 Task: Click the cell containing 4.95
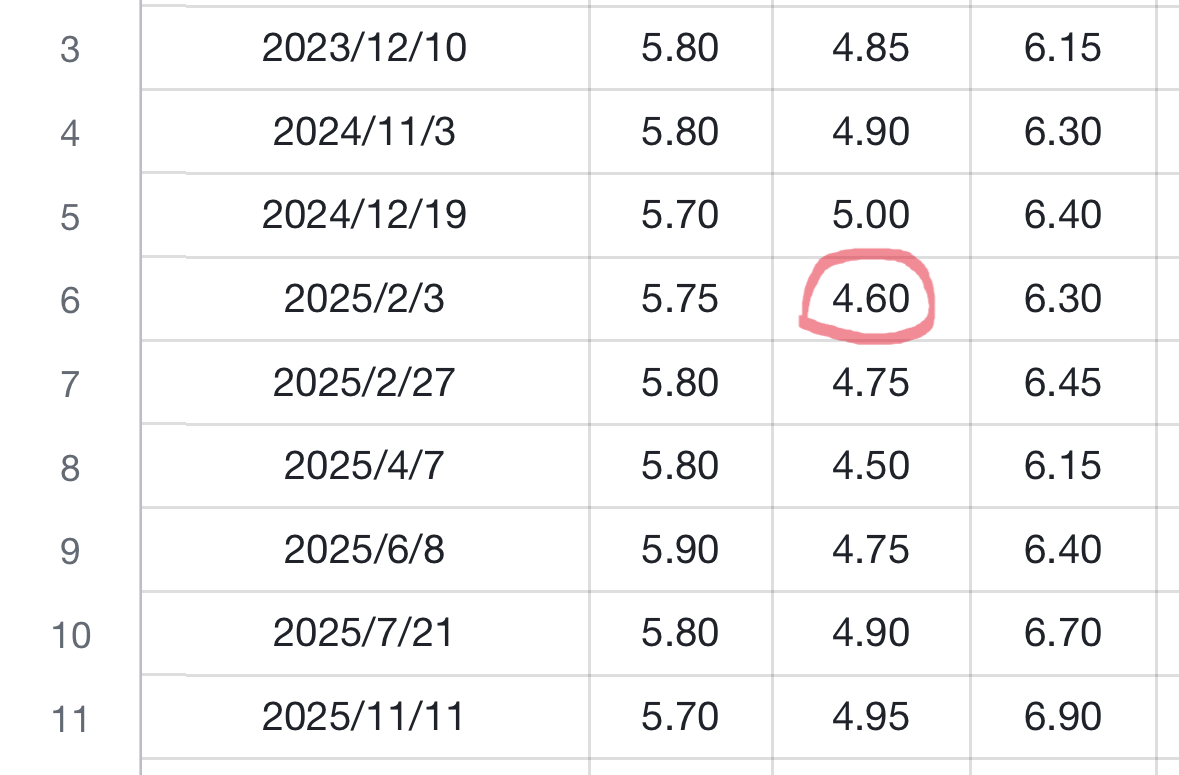[870, 717]
